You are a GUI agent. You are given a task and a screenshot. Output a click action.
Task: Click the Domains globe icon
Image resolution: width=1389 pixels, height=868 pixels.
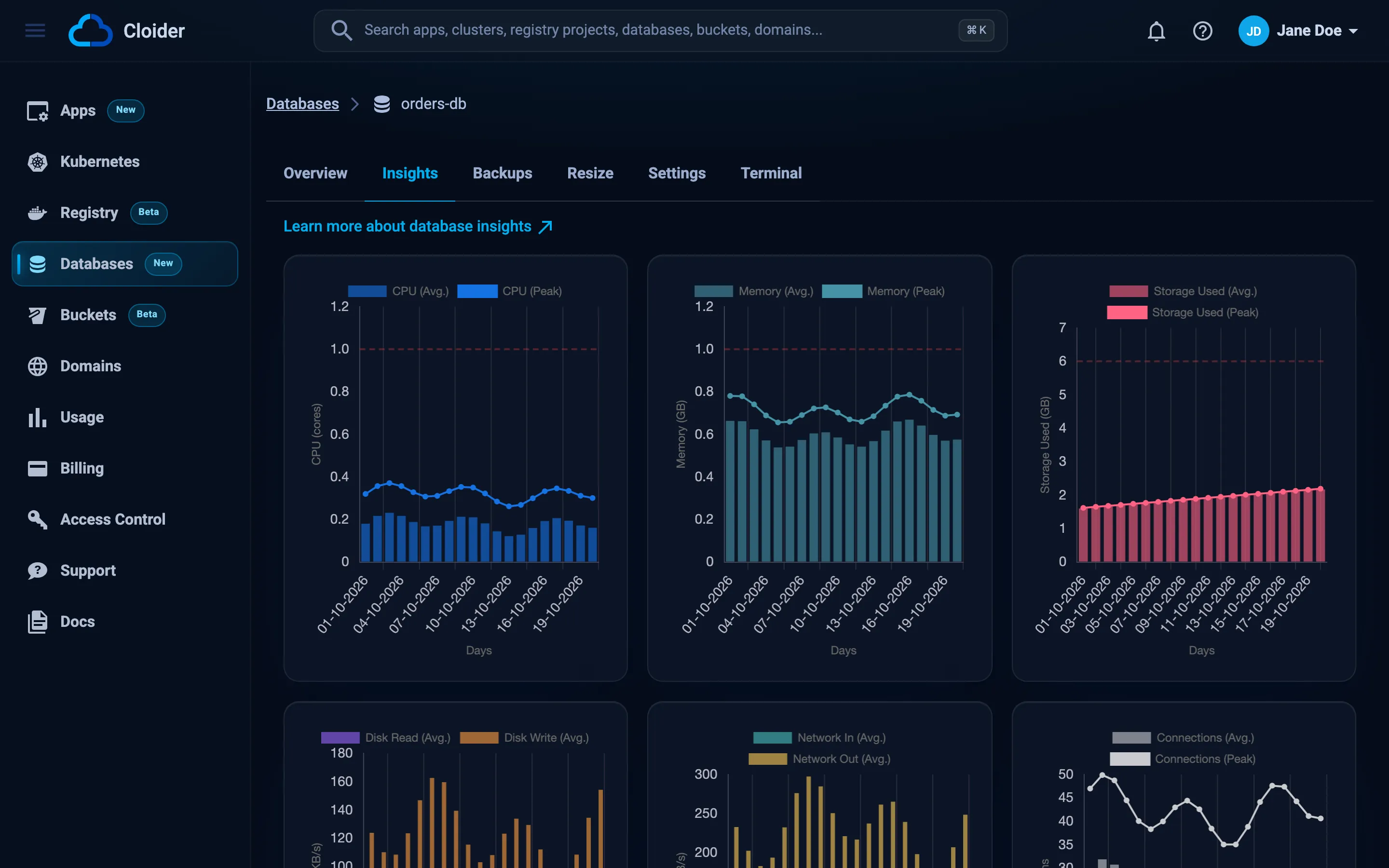pyautogui.click(x=38, y=366)
